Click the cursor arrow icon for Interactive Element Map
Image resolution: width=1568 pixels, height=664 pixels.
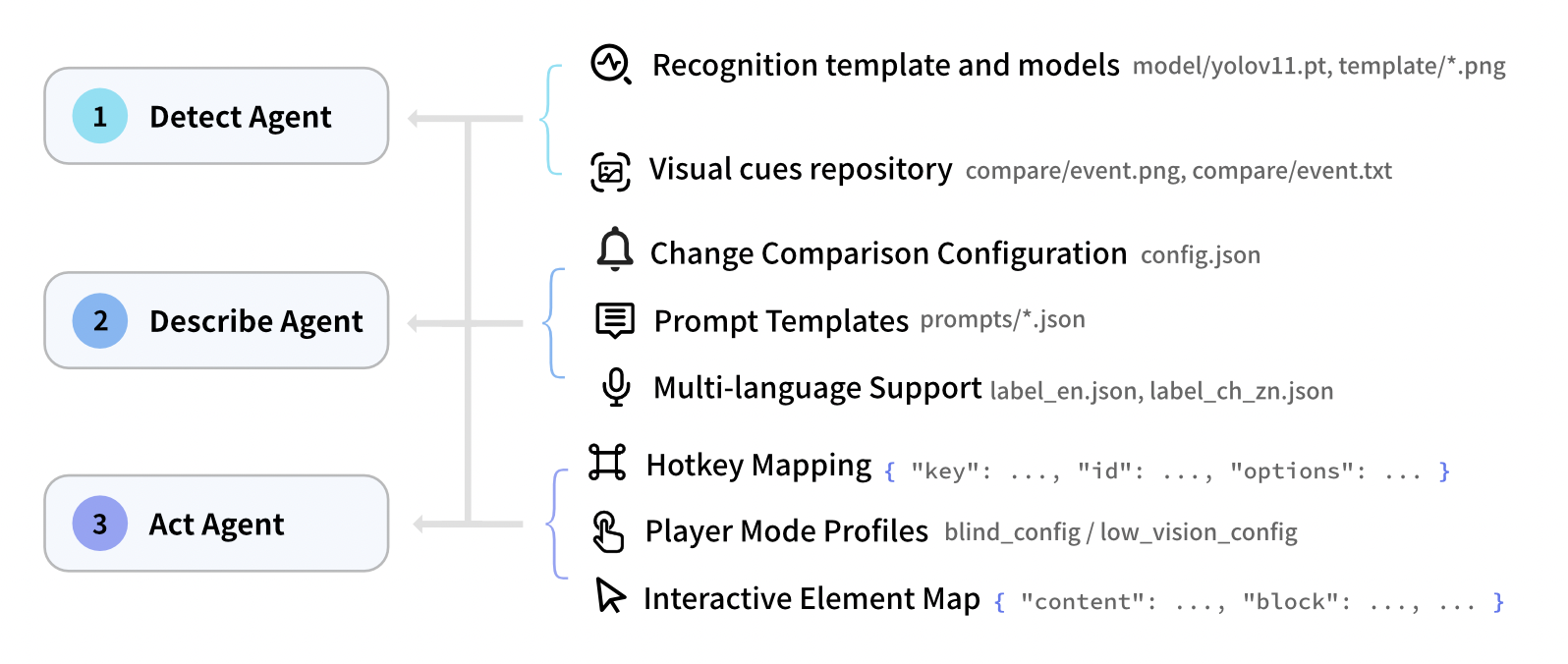(x=610, y=595)
